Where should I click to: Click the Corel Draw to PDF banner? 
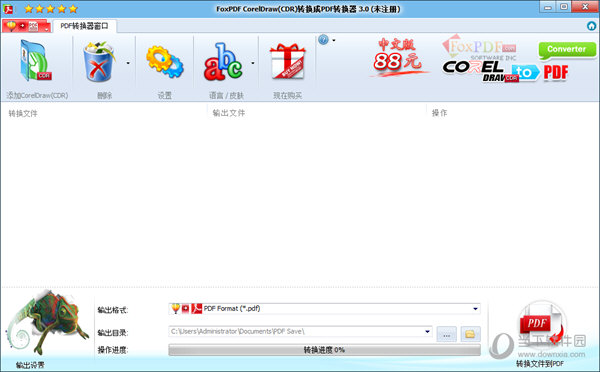(505, 72)
